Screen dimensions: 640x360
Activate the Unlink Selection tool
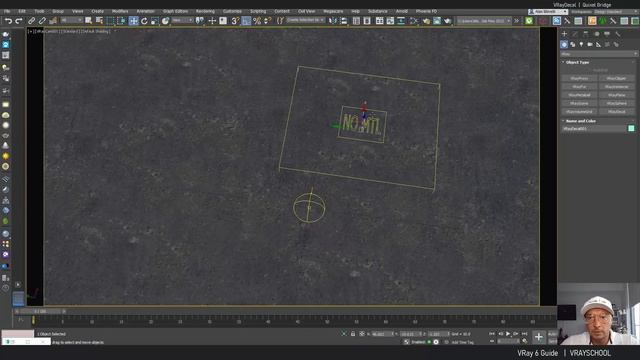pos(42,21)
